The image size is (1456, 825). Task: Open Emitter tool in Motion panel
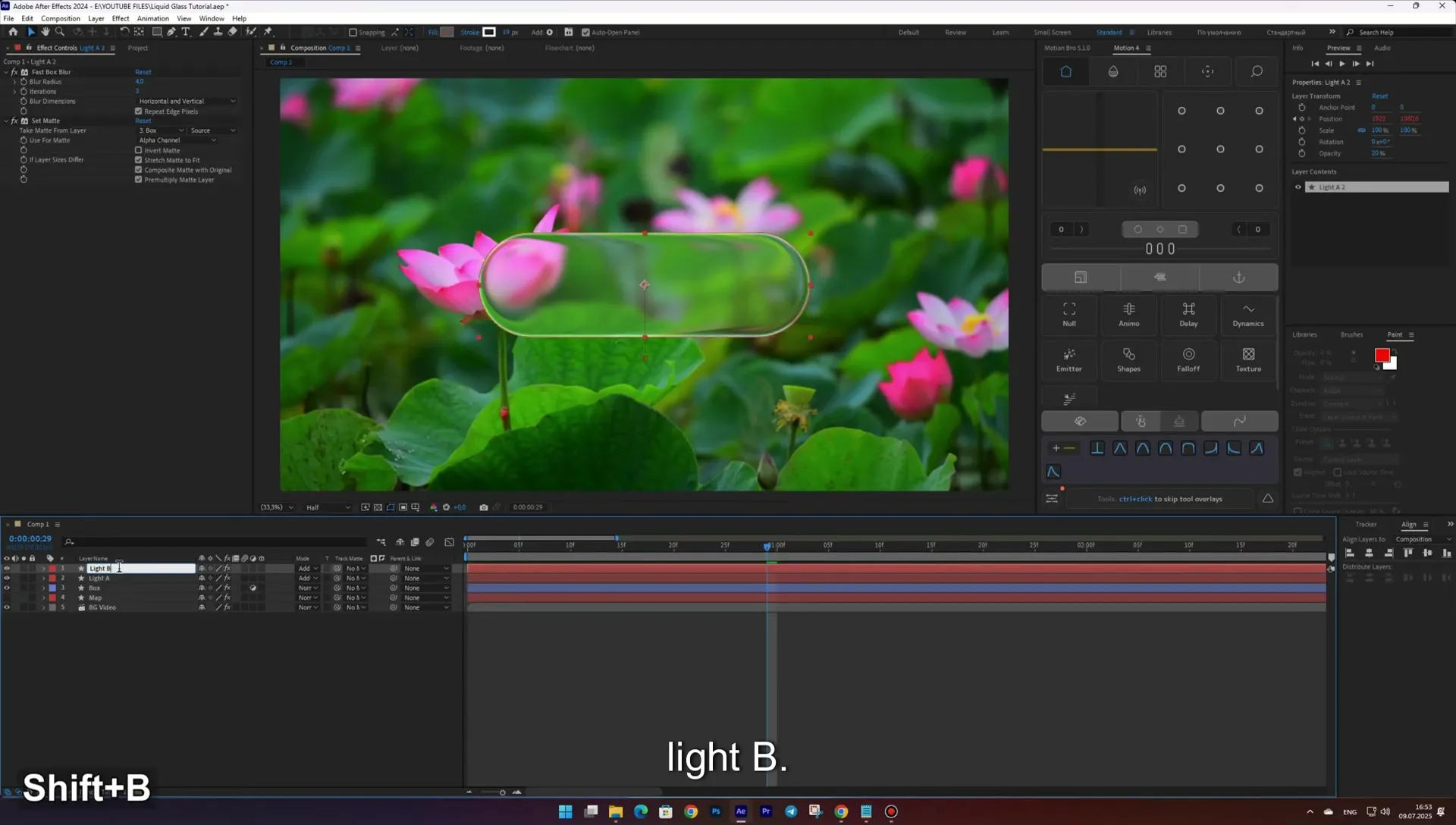(1069, 359)
